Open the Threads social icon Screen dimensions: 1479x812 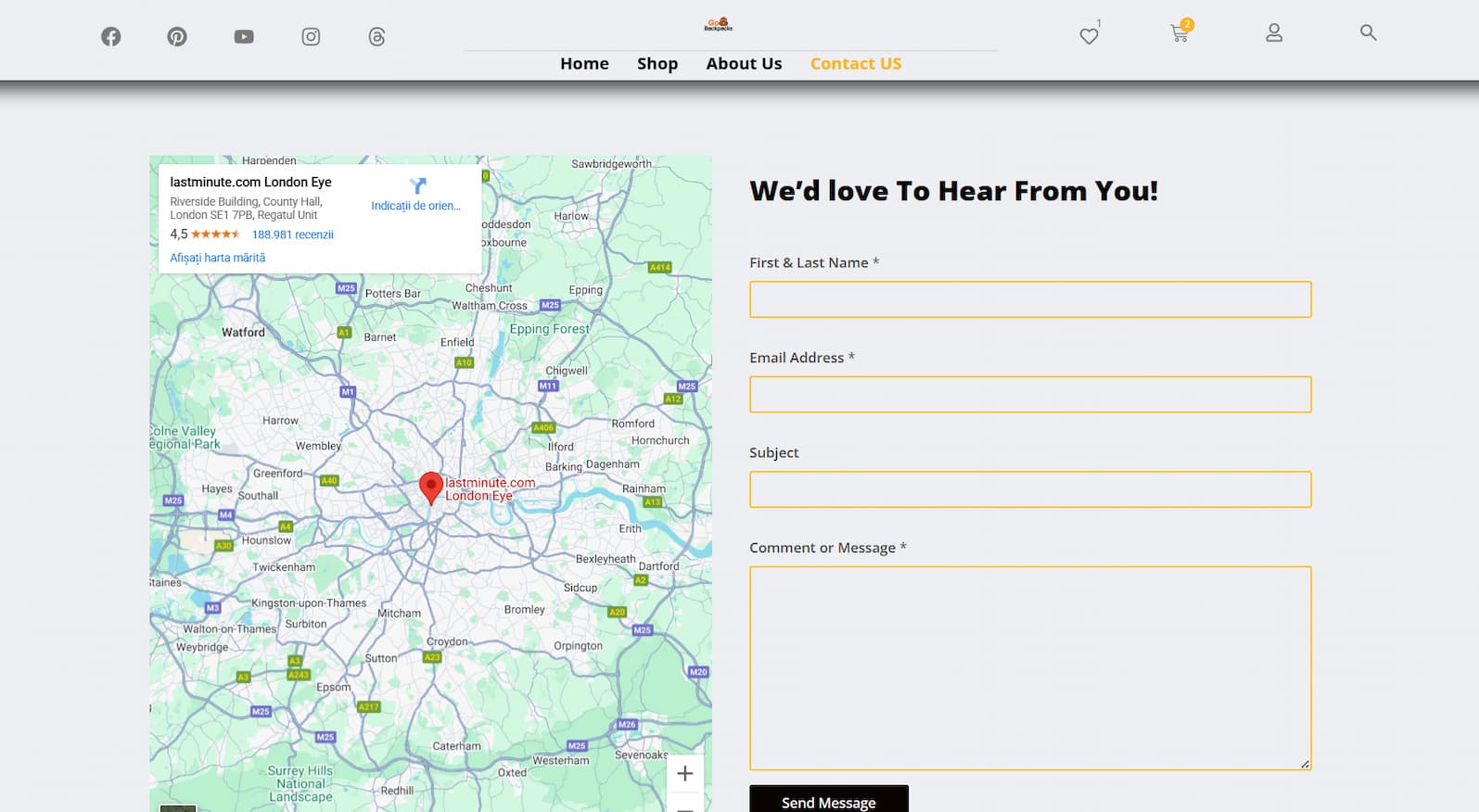tap(376, 37)
